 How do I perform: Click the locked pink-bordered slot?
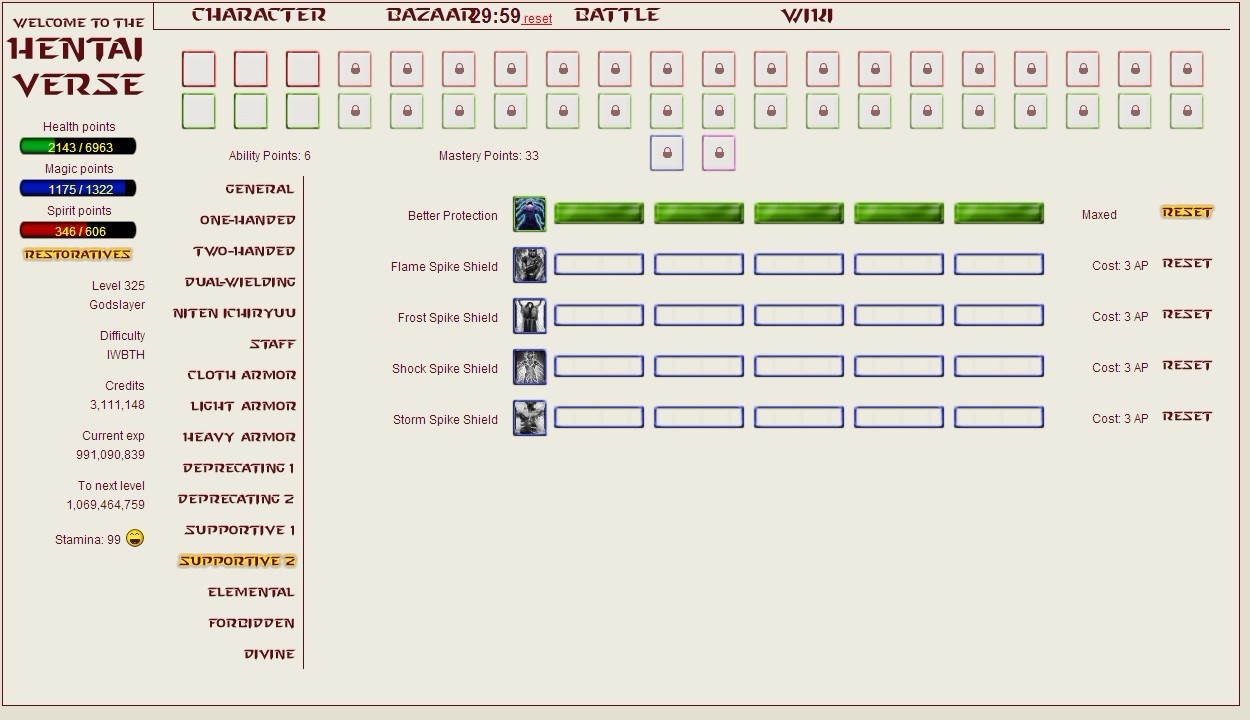coord(719,153)
